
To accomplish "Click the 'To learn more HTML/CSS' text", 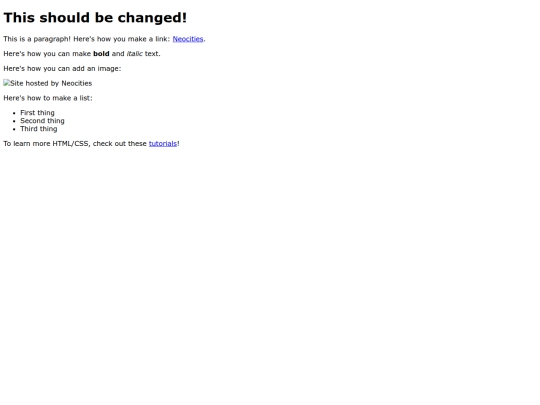I will [47, 144].
